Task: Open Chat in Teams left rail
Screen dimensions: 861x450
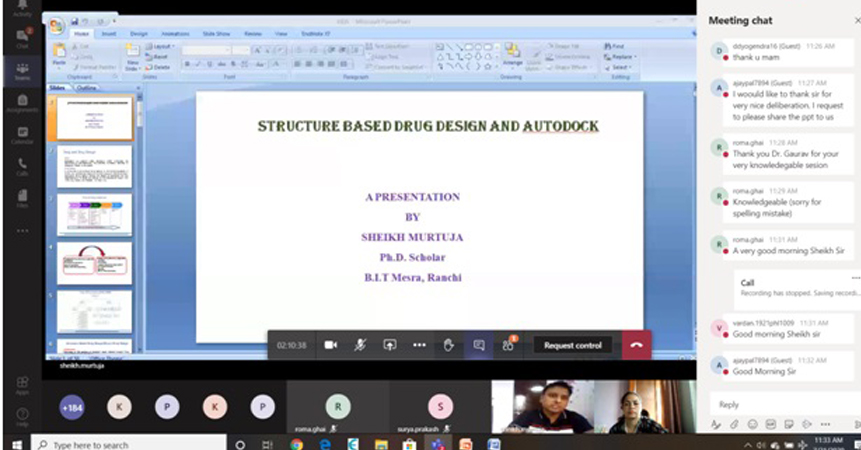Action: (x=22, y=37)
